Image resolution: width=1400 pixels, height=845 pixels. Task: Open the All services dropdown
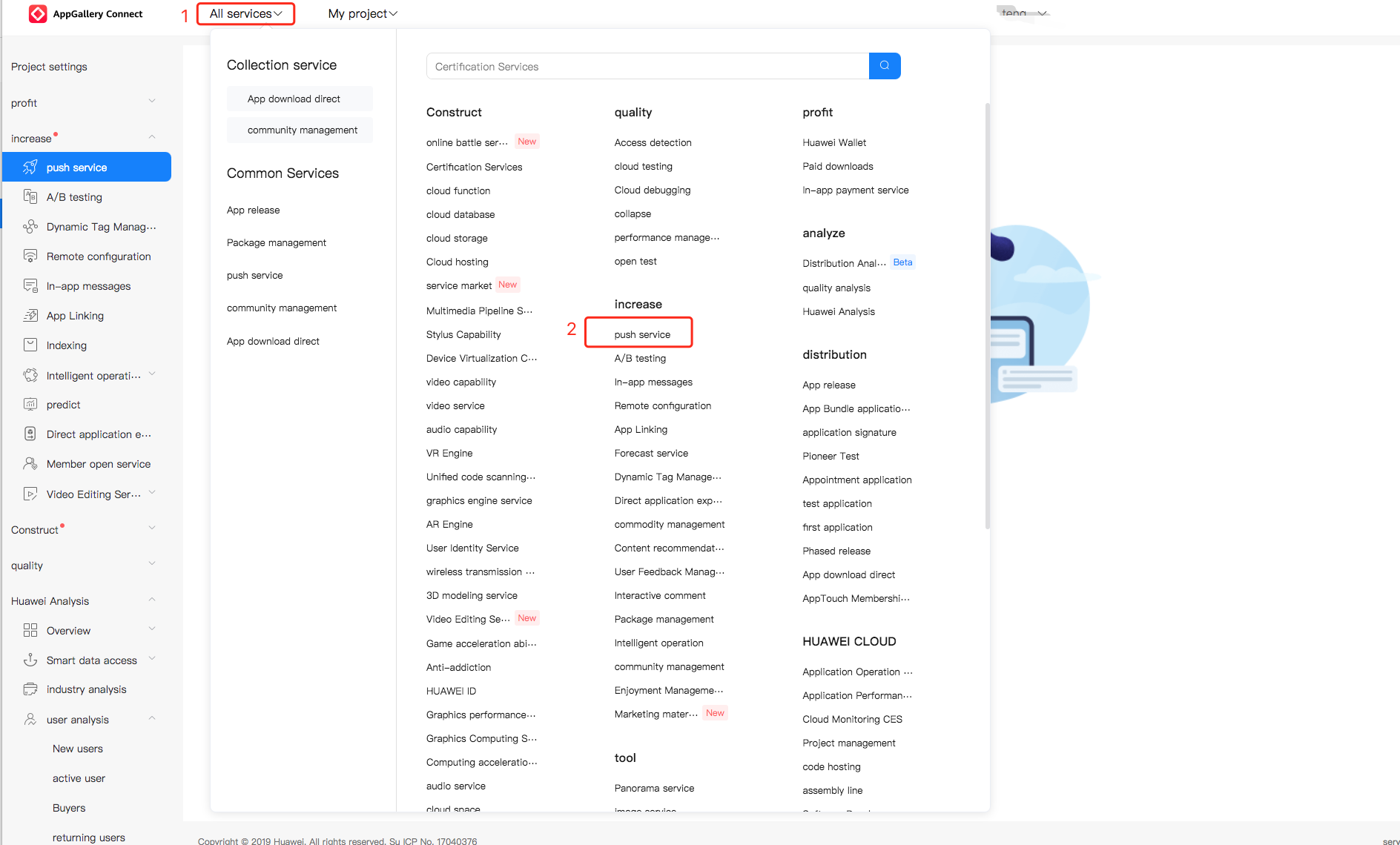pos(245,13)
